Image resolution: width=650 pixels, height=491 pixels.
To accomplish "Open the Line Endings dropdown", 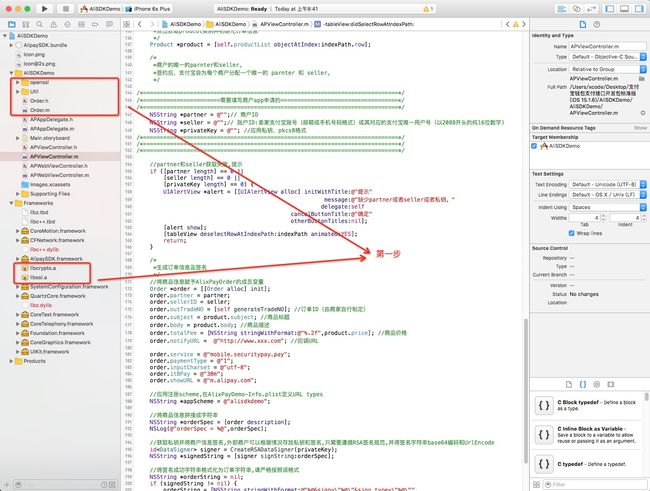I will tap(607, 195).
